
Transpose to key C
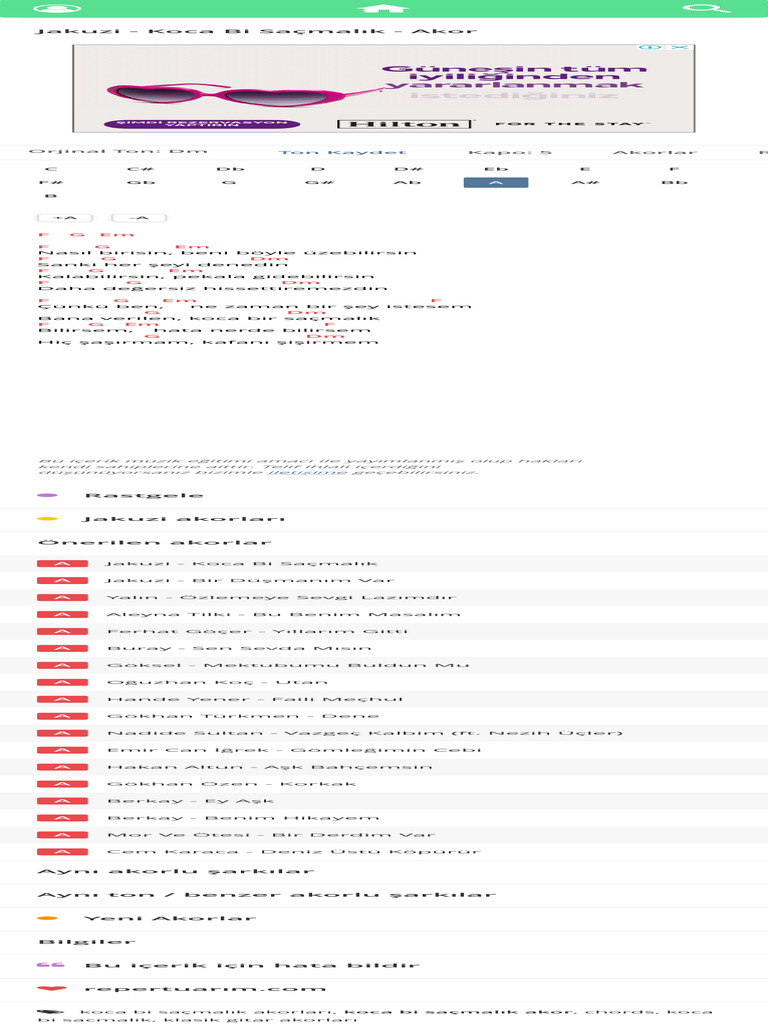52,169
